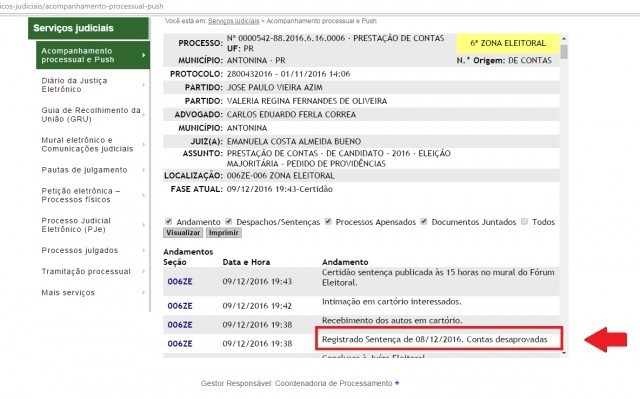
Task: Click location 006ZE-006 ZONA ELEITORAL text
Action: click(x=280, y=175)
